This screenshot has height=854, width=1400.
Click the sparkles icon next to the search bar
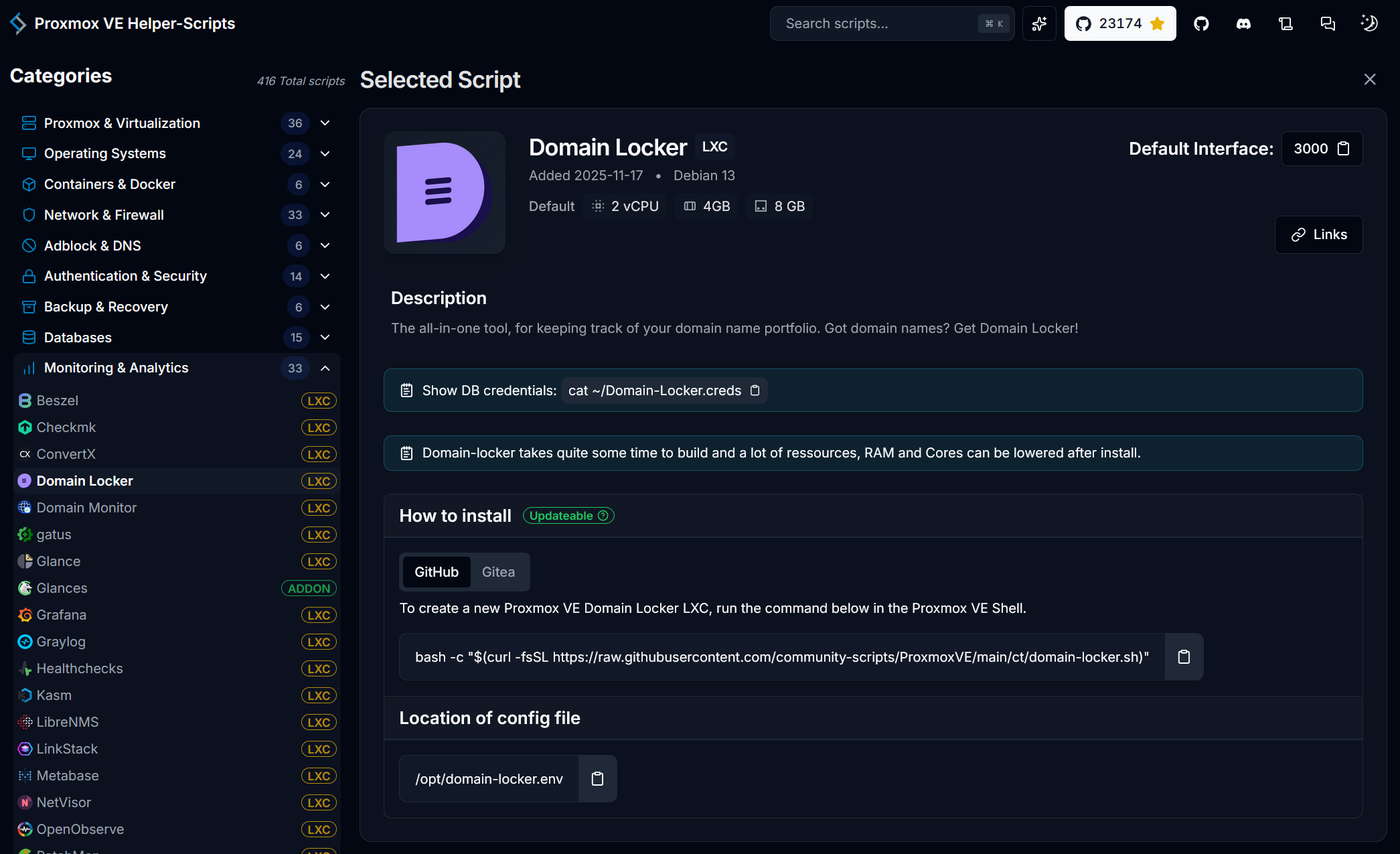pos(1039,23)
